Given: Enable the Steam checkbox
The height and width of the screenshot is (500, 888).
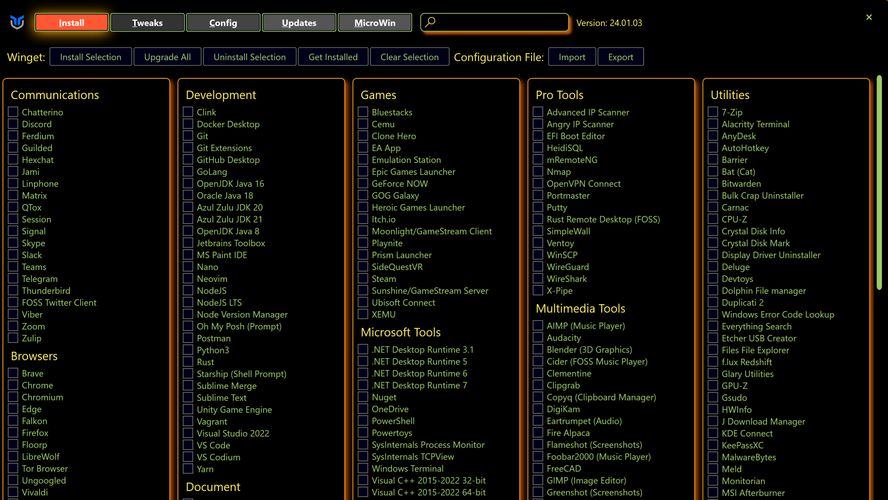Looking at the screenshot, I should click(363, 278).
